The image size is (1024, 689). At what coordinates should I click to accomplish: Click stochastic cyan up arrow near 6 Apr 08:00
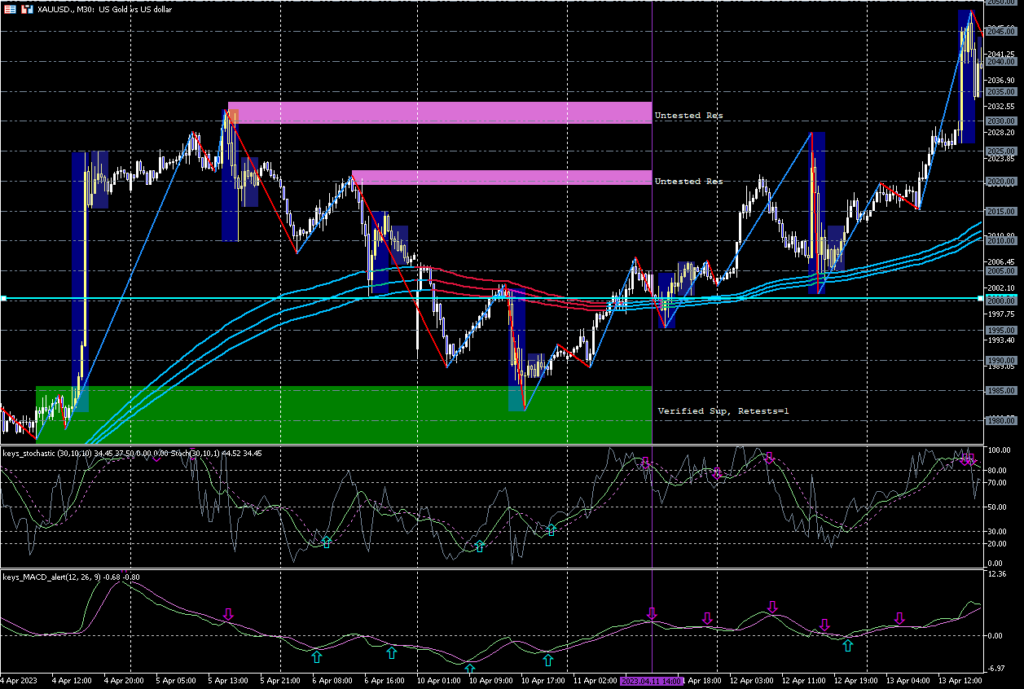[326, 541]
